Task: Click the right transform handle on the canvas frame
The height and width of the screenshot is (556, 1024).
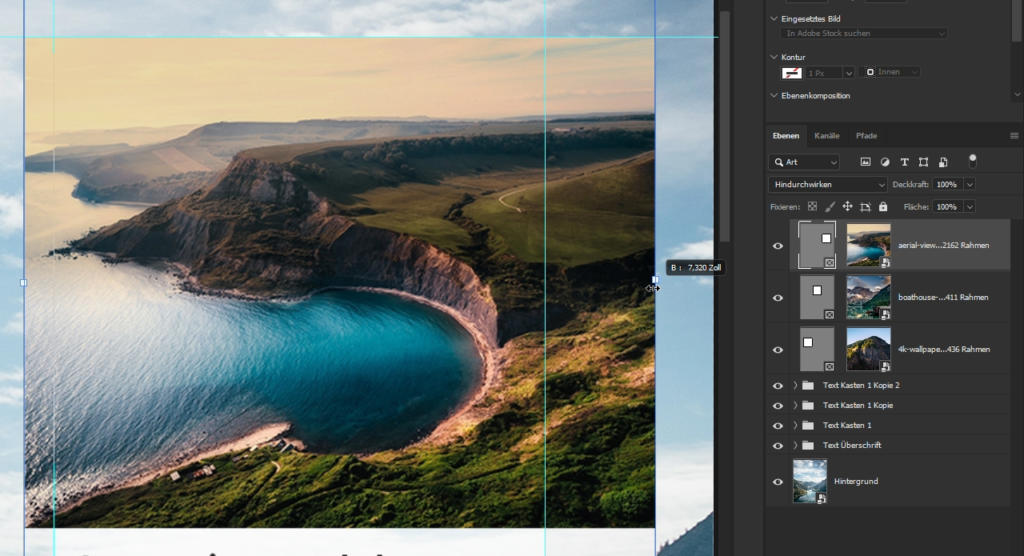Action: click(655, 280)
